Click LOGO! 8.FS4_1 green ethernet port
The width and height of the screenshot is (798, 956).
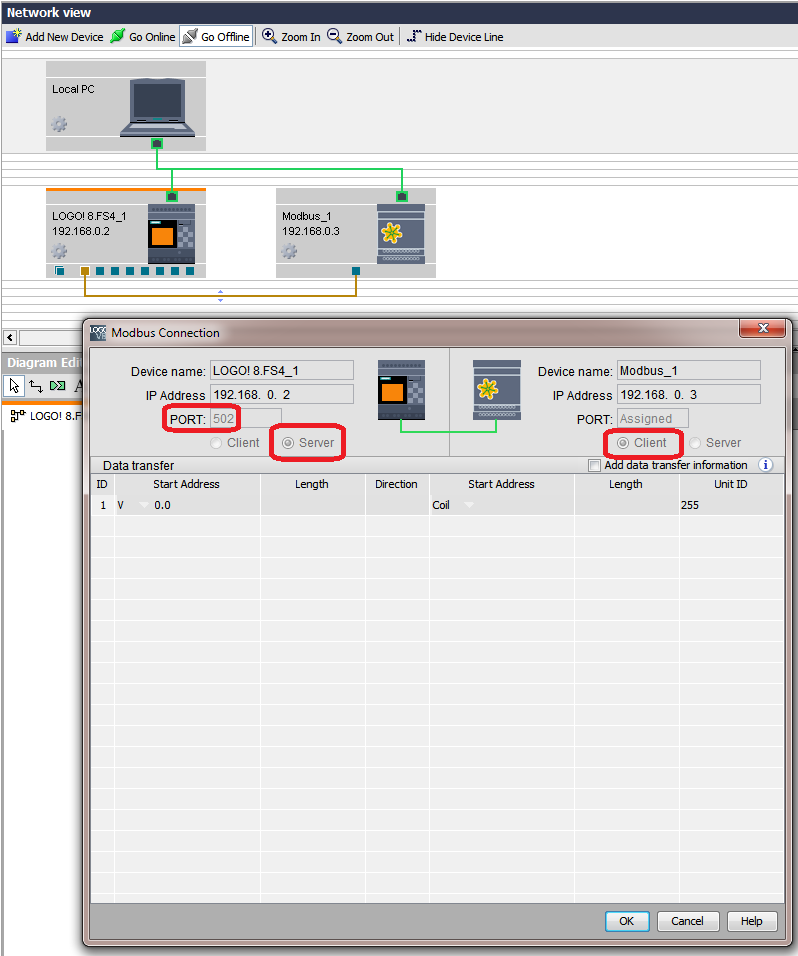172,196
